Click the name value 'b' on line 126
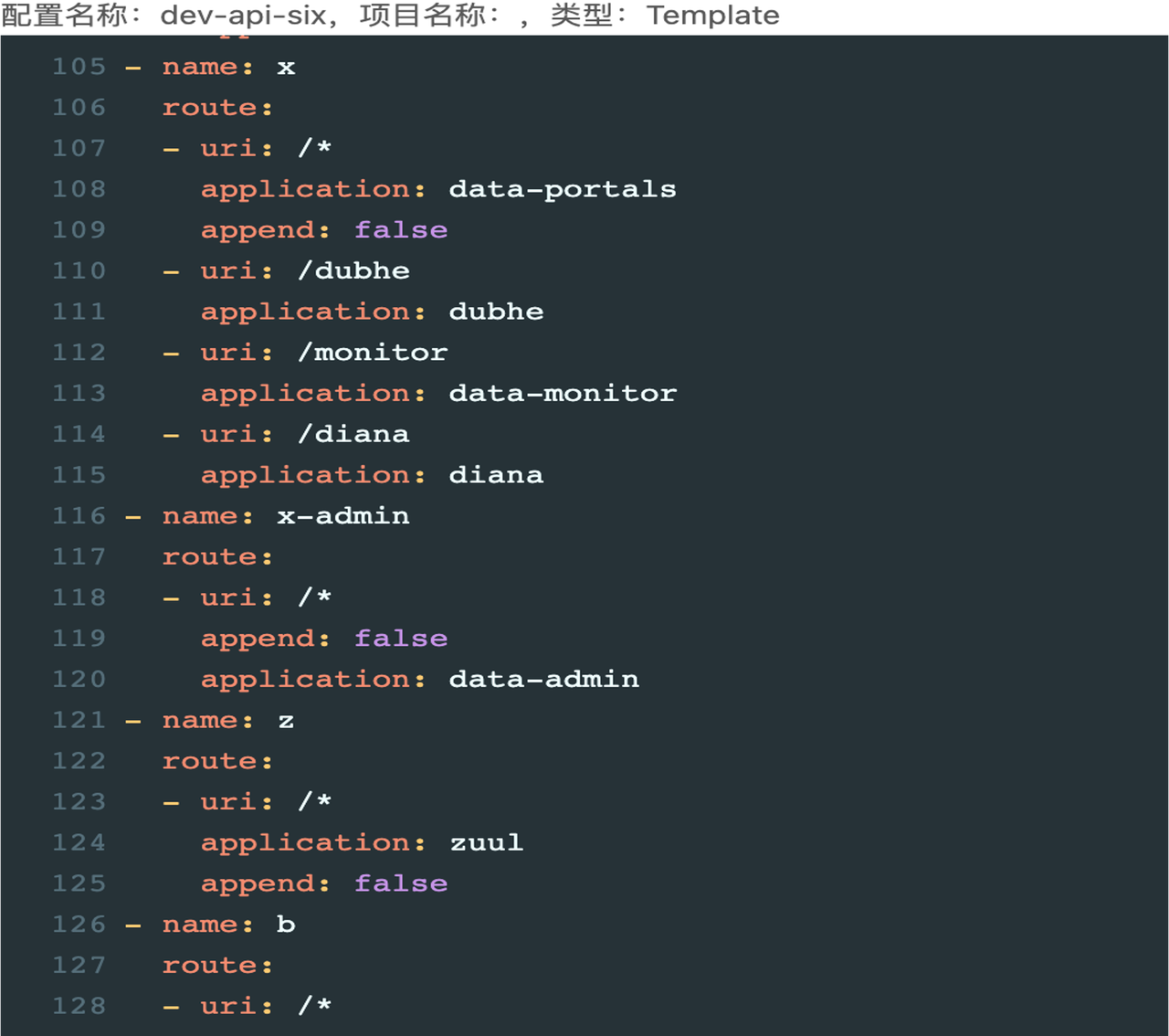This screenshot has height=1036, width=1169. tap(286, 925)
